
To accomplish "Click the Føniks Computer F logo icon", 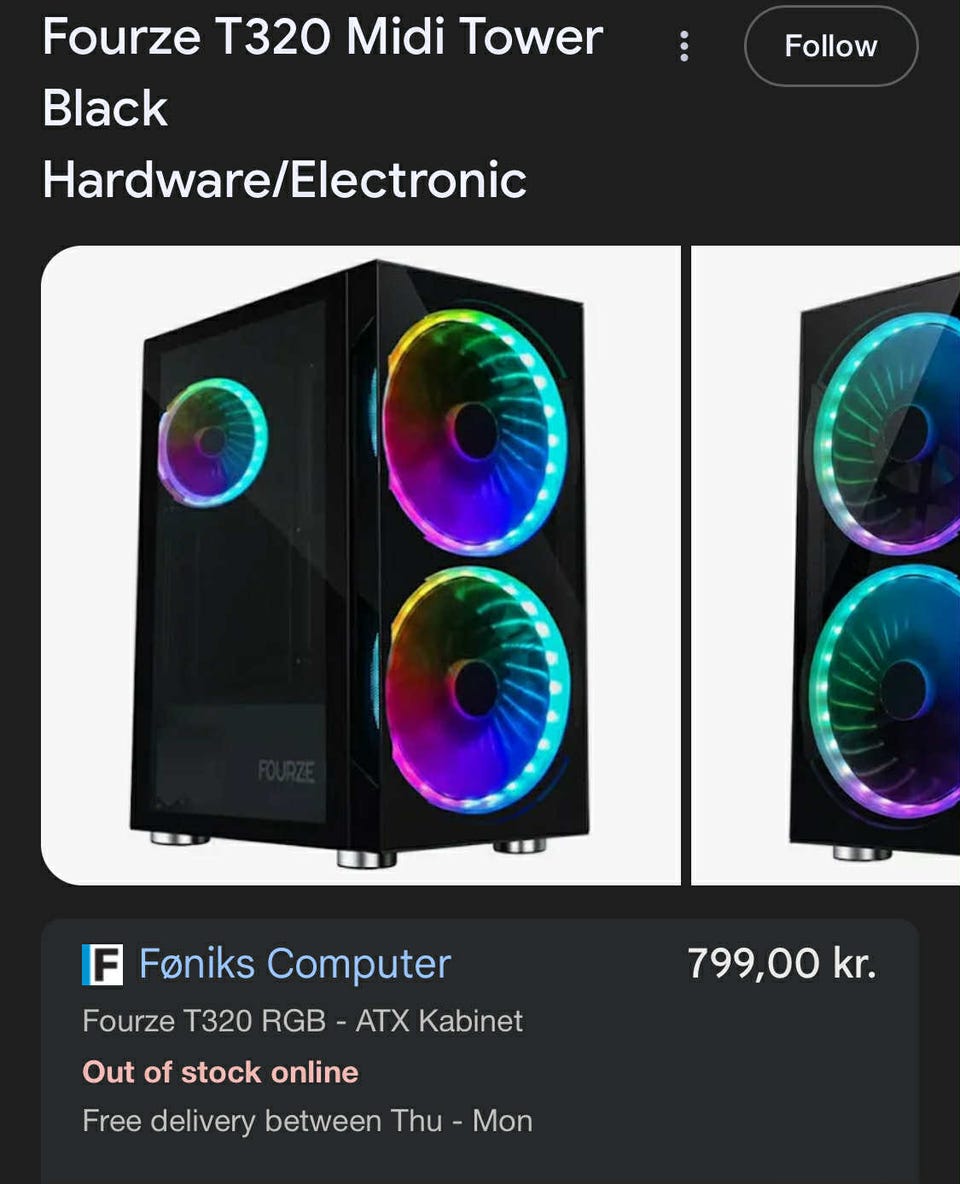I will tap(102, 964).
